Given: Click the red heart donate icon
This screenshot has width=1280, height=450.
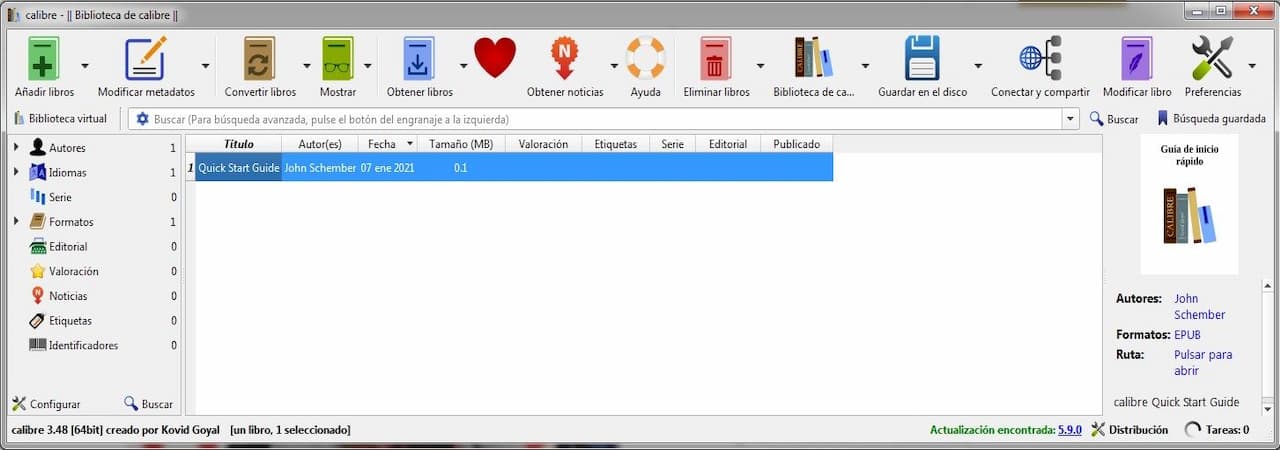Looking at the screenshot, I should tap(495, 58).
